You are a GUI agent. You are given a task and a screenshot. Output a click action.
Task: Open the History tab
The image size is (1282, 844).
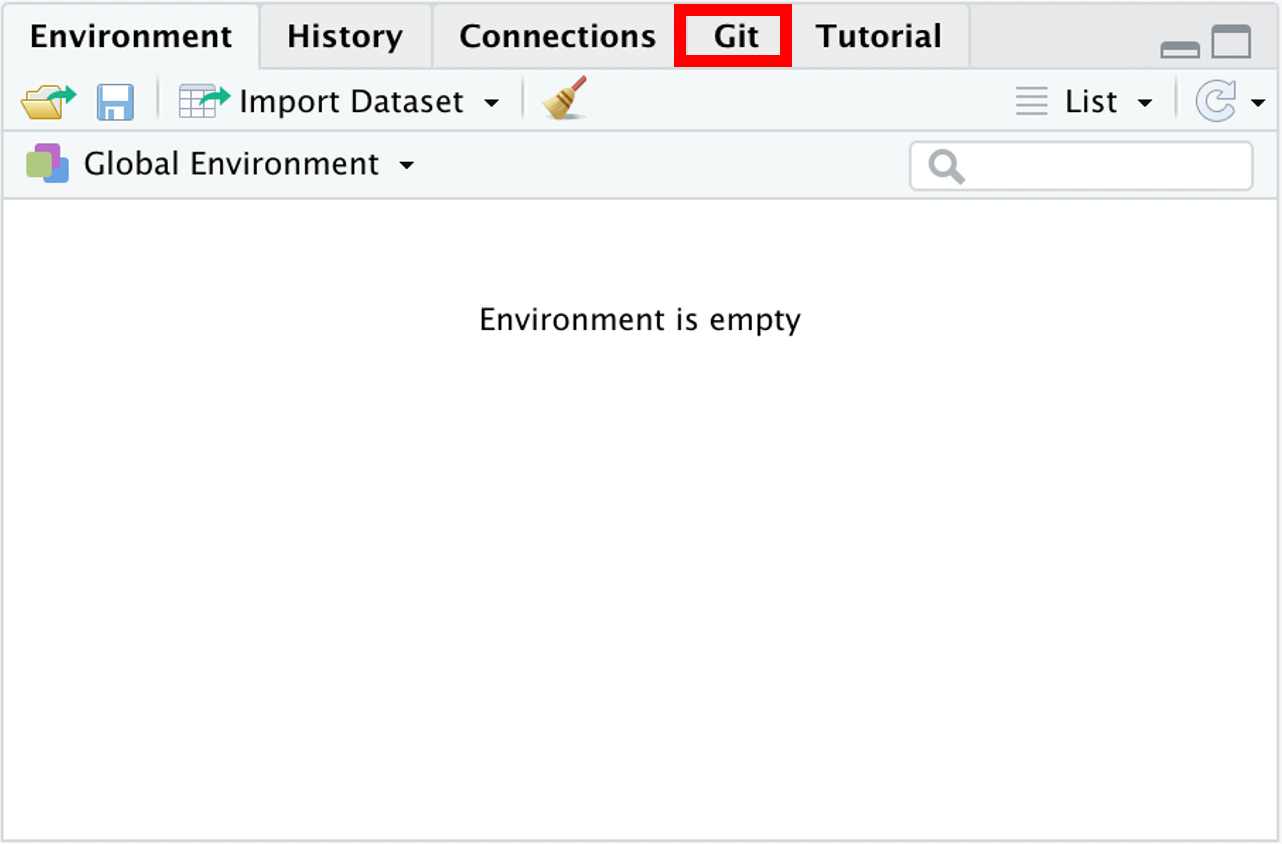click(345, 37)
